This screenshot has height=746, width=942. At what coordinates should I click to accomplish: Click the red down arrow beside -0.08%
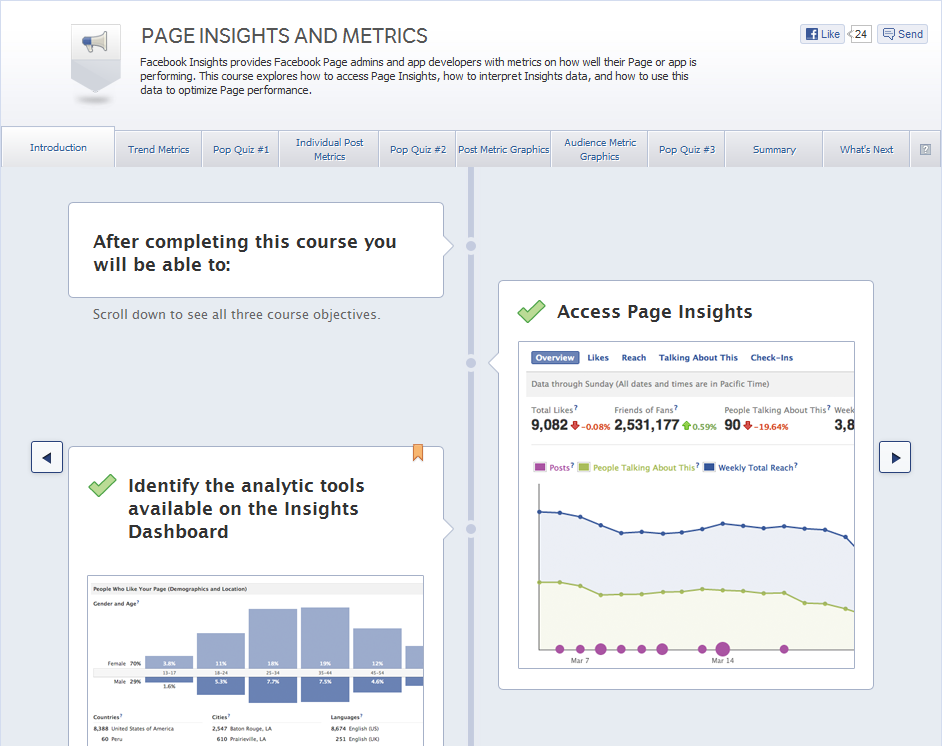click(575, 426)
